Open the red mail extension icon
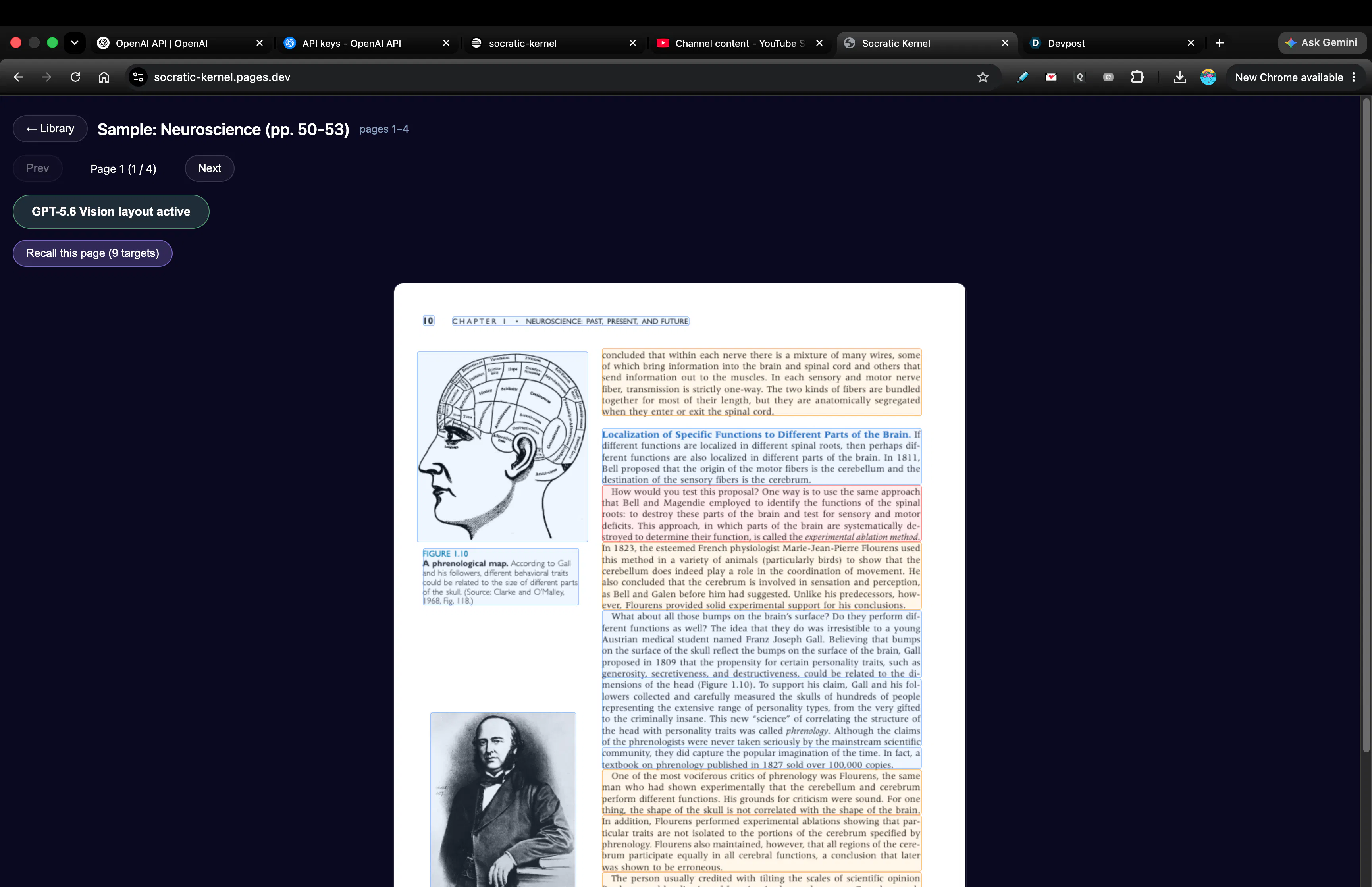The image size is (1372, 887). 1051,77
